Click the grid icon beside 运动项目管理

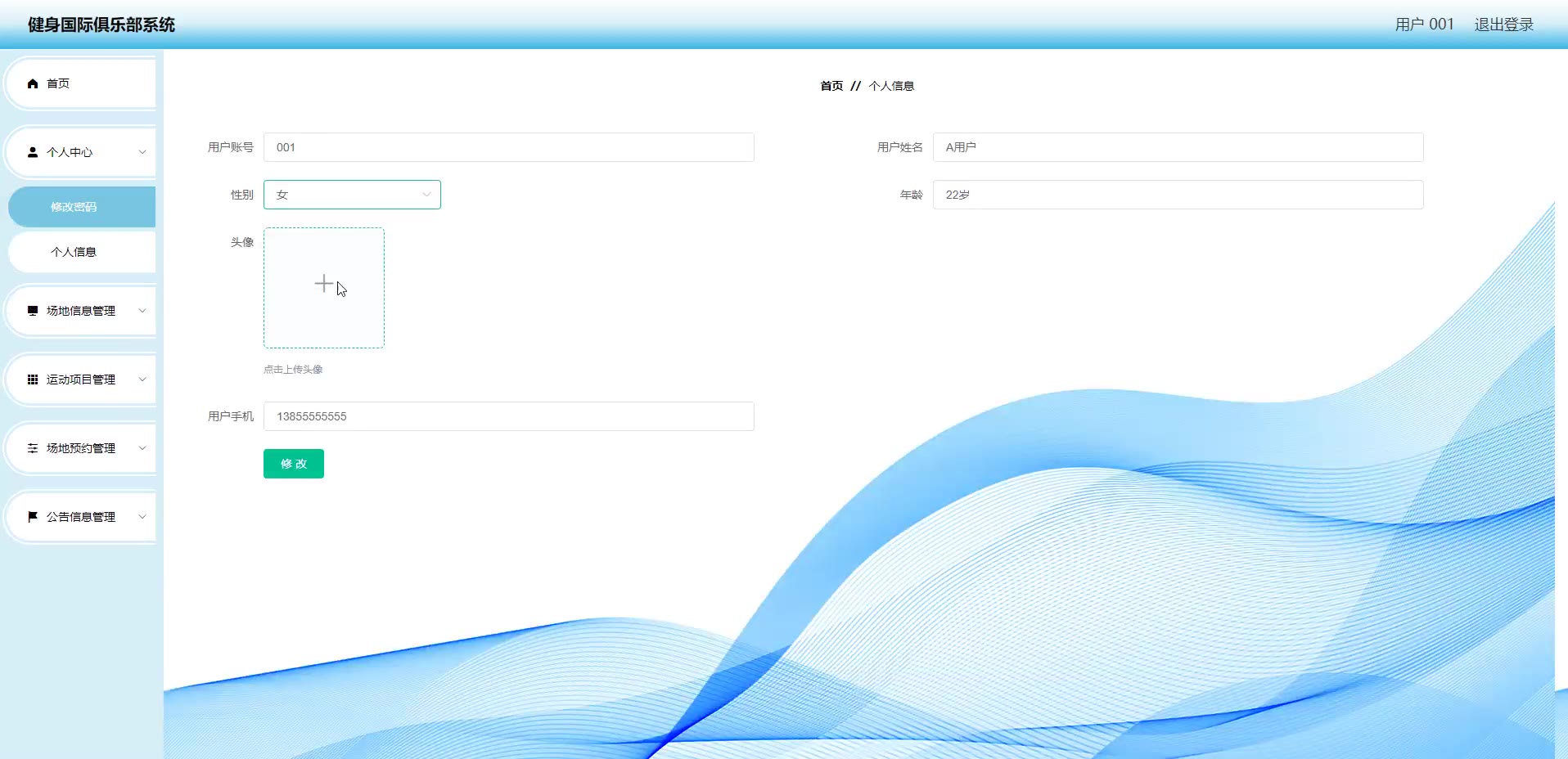33,379
